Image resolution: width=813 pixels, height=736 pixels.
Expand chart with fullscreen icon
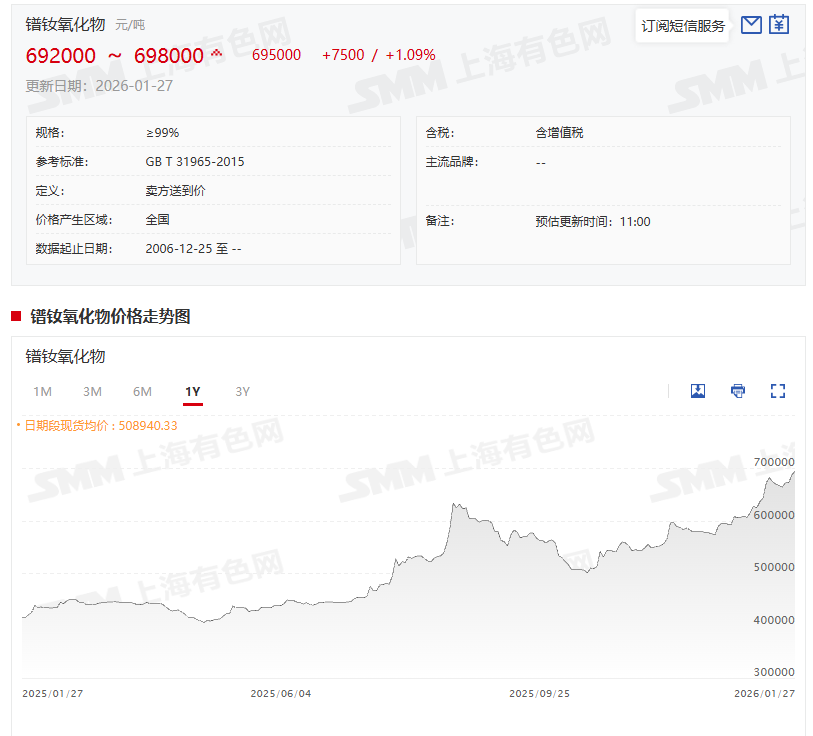click(x=778, y=391)
